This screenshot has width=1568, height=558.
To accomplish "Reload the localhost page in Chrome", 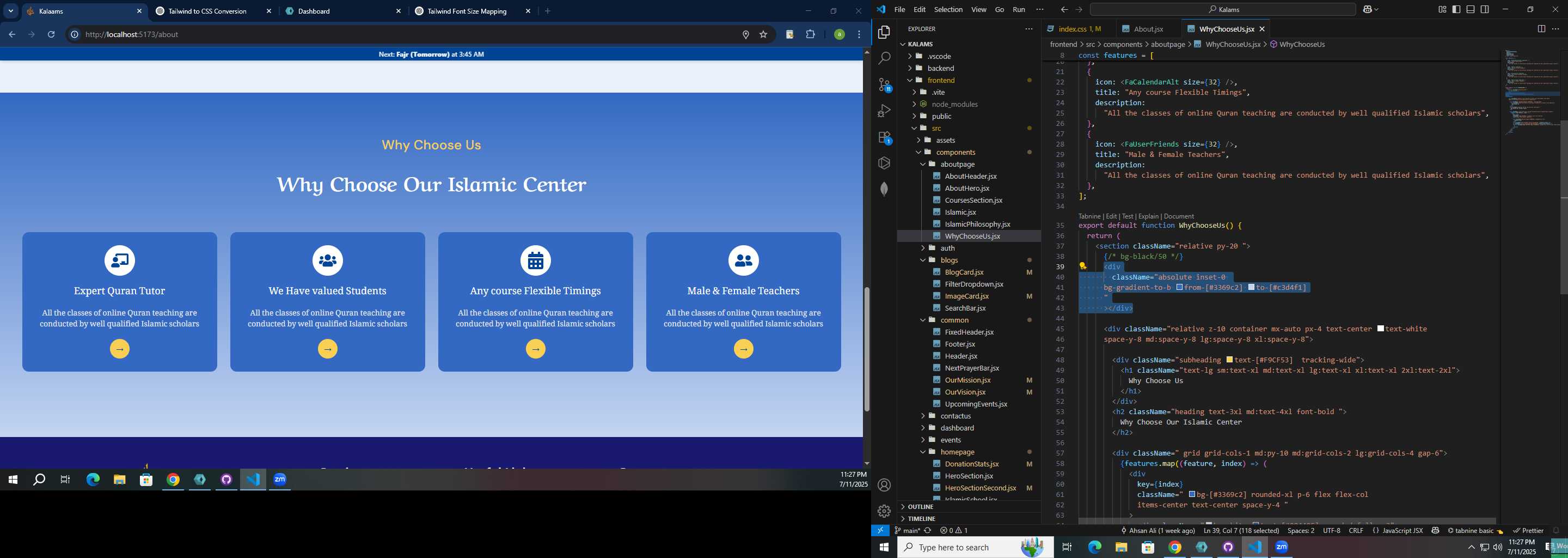I will click(51, 34).
